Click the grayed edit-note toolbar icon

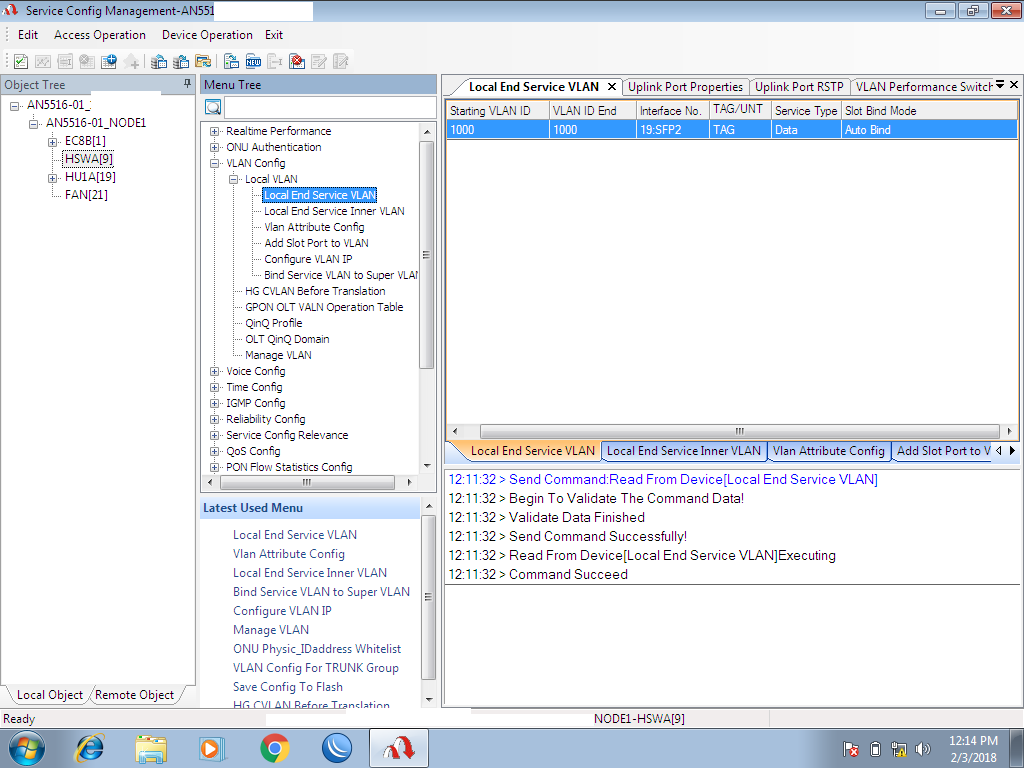click(319, 61)
